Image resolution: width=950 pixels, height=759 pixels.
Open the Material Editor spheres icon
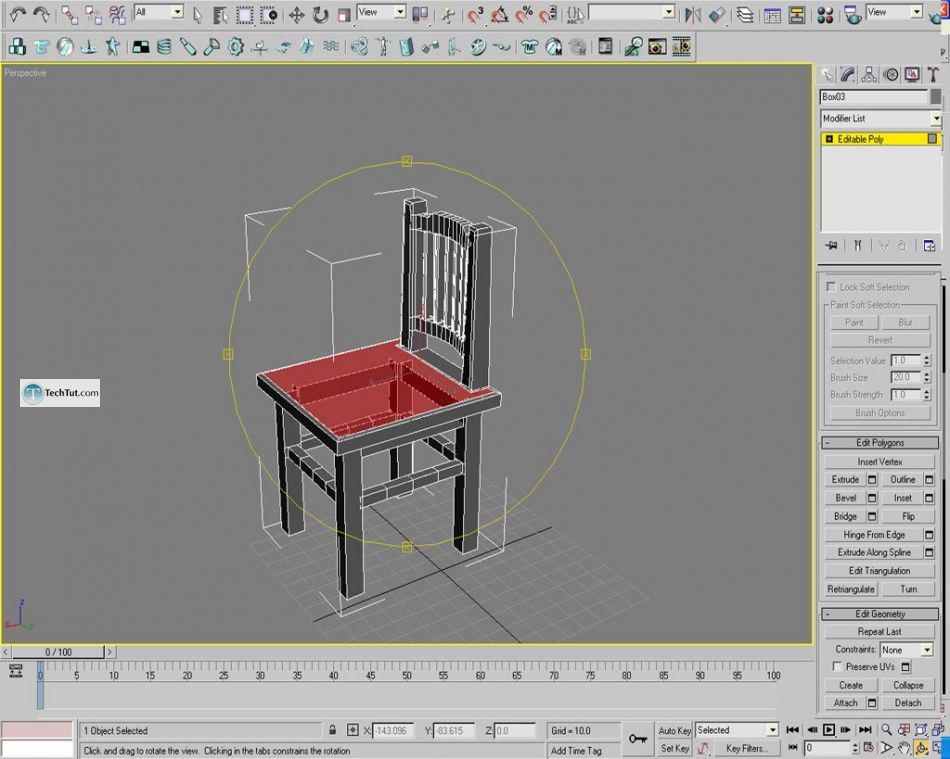coord(825,15)
